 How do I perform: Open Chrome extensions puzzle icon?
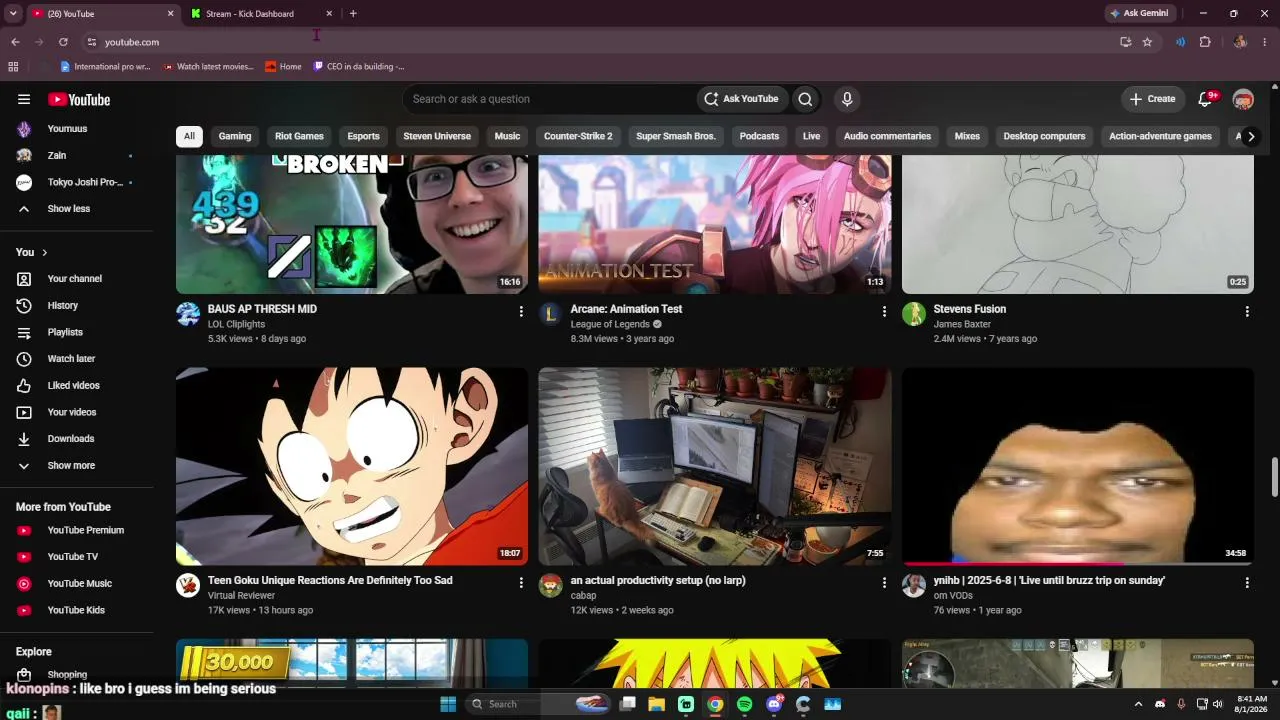[x=1205, y=42]
